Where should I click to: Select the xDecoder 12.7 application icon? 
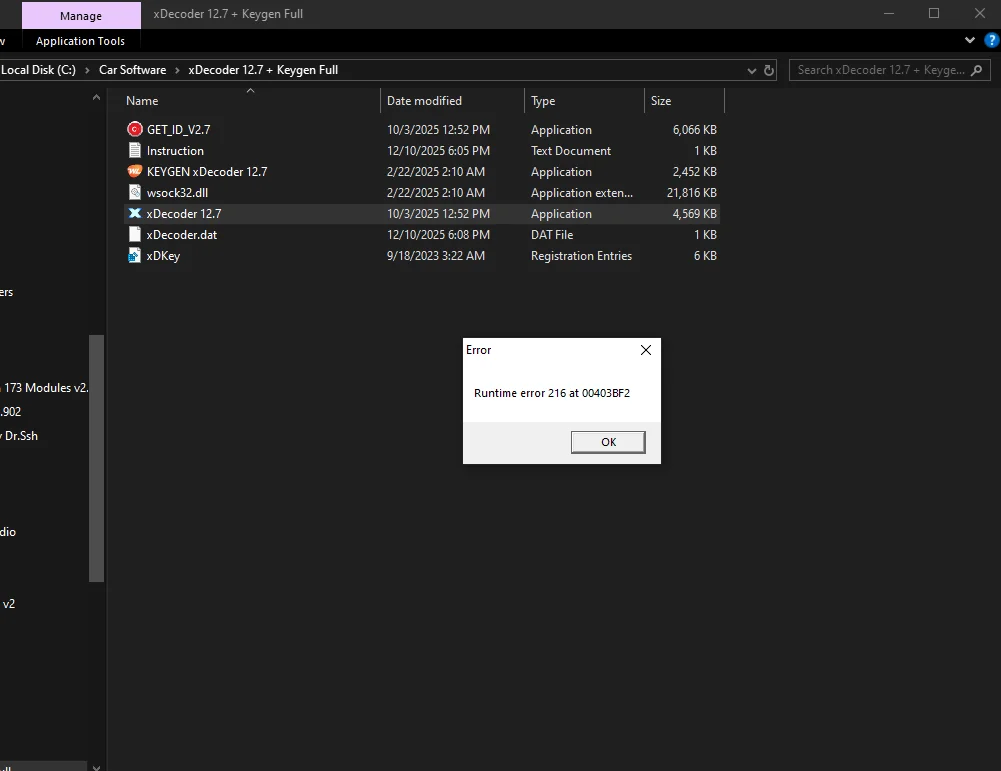135,213
